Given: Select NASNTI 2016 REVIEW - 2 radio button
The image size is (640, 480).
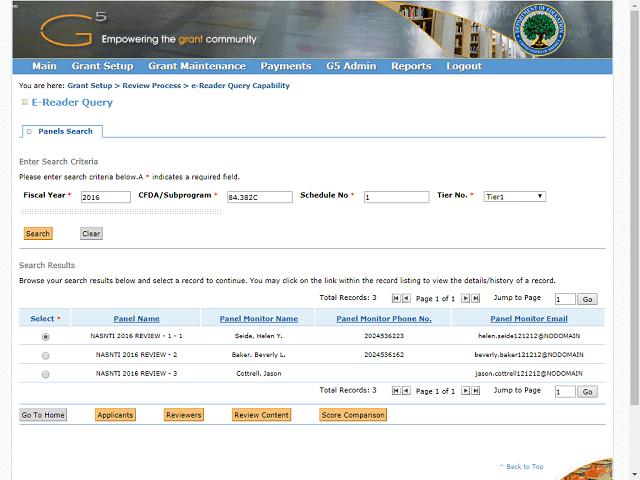Looking at the screenshot, I should (45, 356).
